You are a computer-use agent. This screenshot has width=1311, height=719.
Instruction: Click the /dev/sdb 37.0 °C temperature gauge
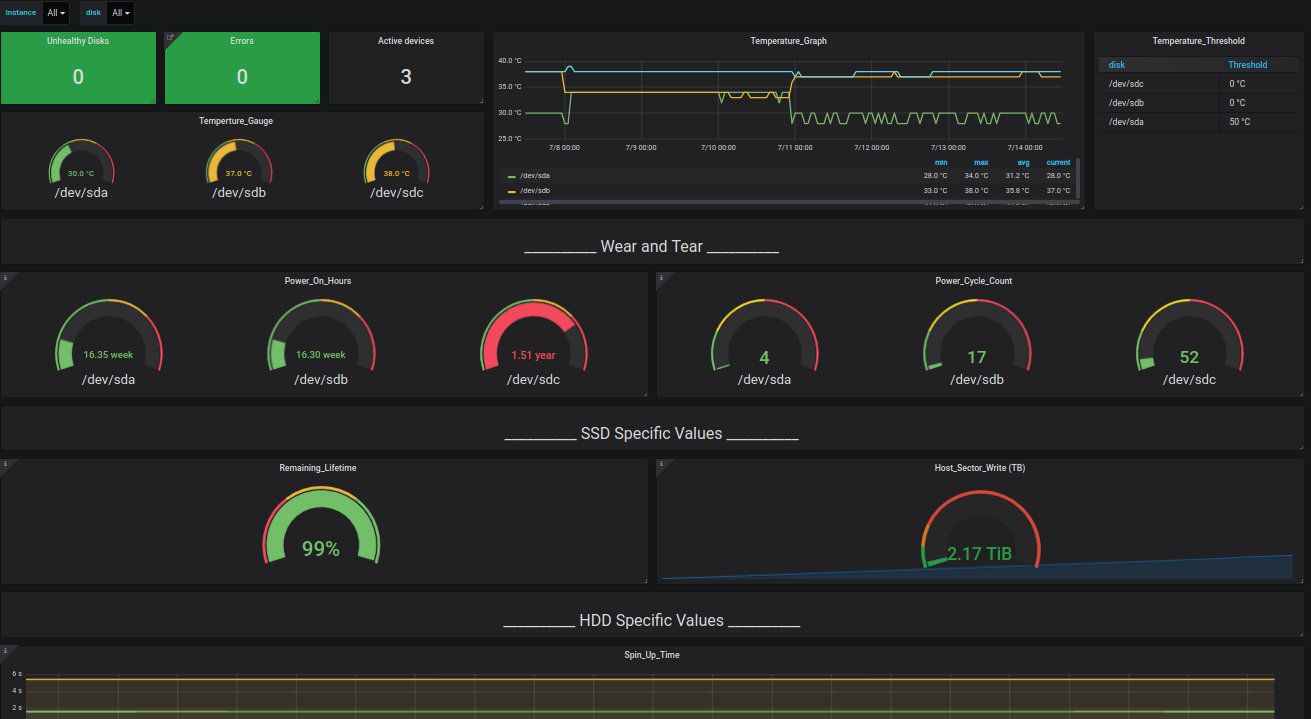[239, 163]
